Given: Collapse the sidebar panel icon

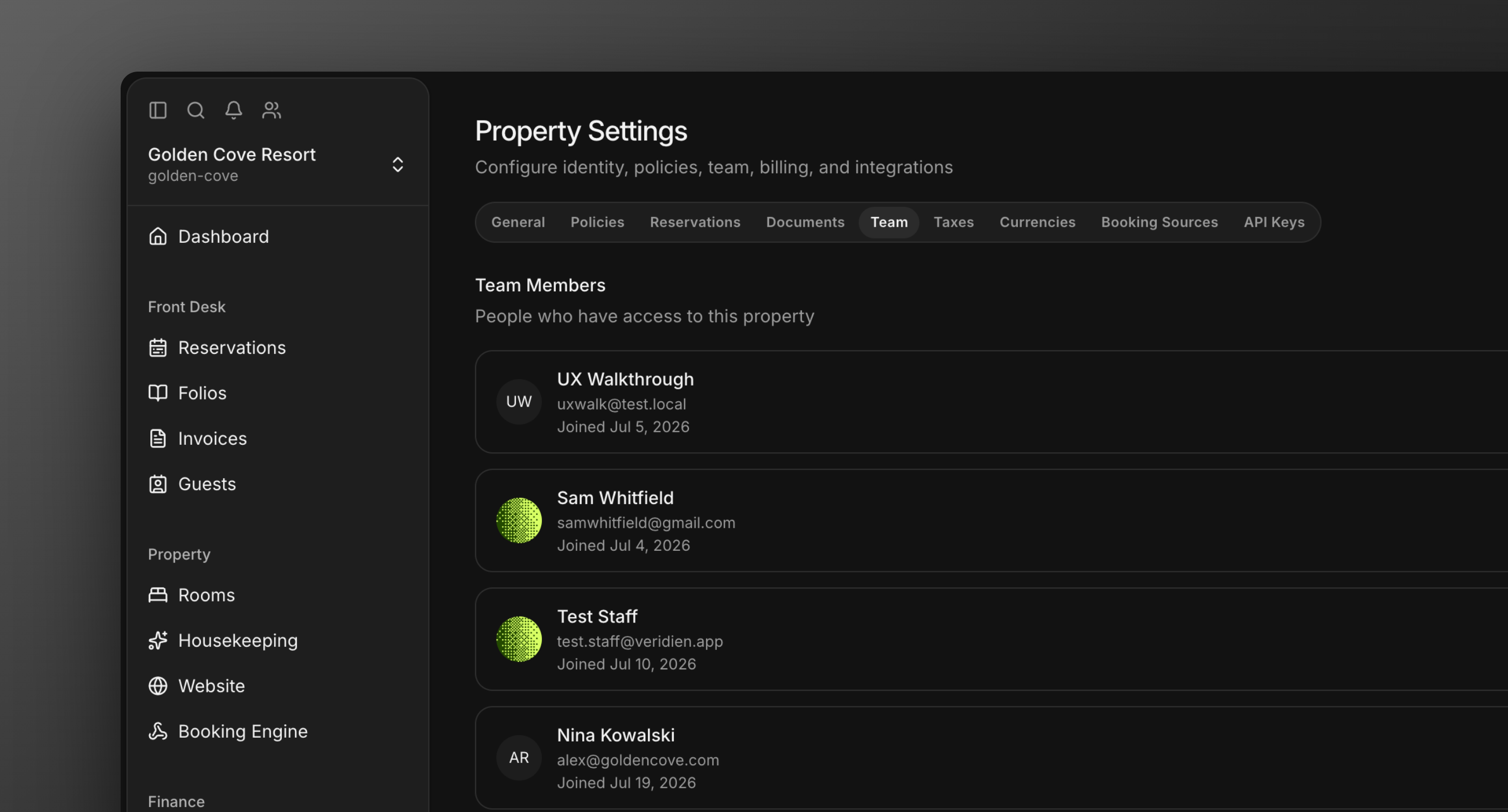Looking at the screenshot, I should (158, 110).
